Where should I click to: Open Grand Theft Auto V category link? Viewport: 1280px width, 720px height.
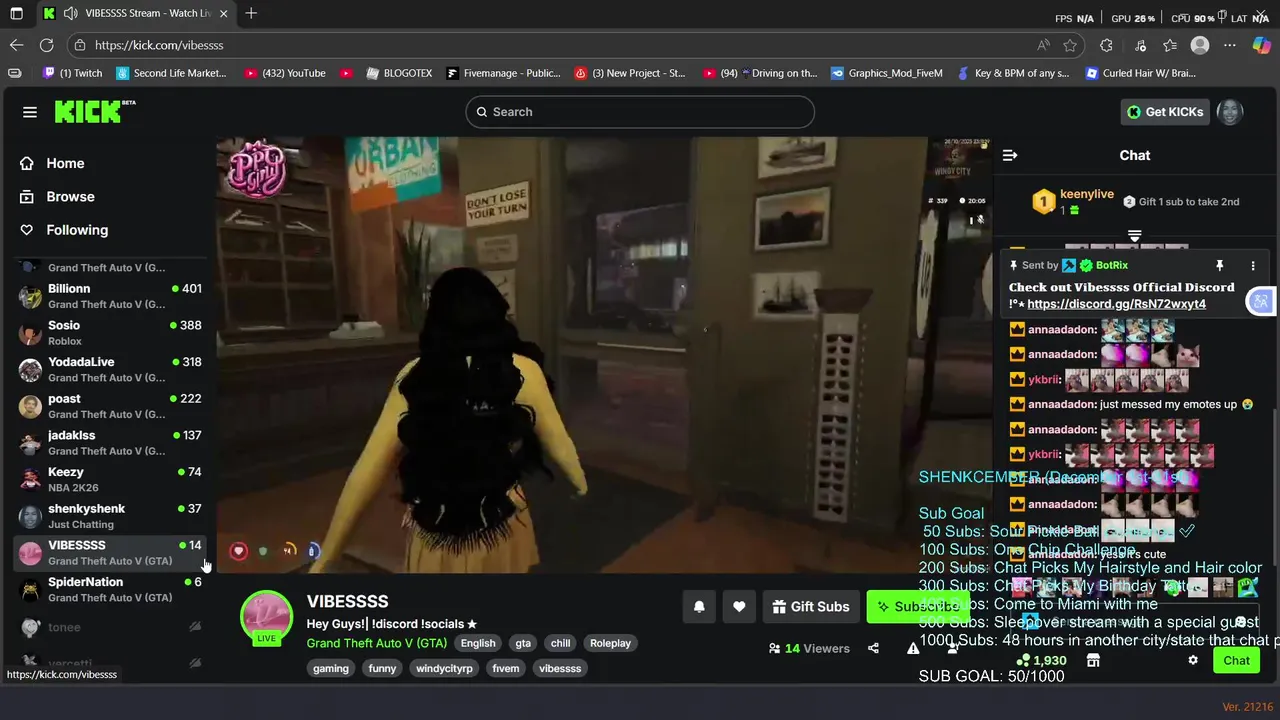click(377, 643)
